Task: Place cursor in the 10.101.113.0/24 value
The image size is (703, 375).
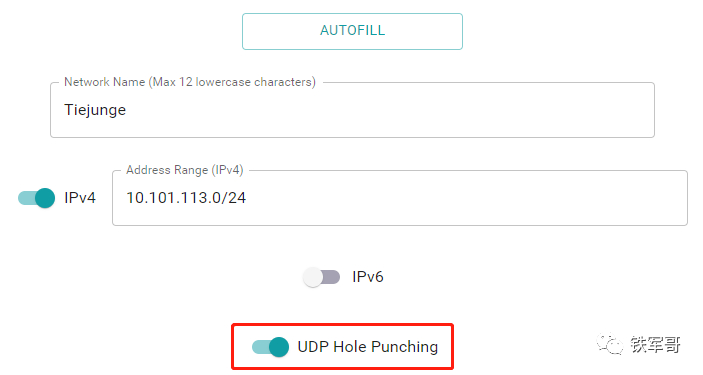Action: pyautogui.click(x=186, y=198)
